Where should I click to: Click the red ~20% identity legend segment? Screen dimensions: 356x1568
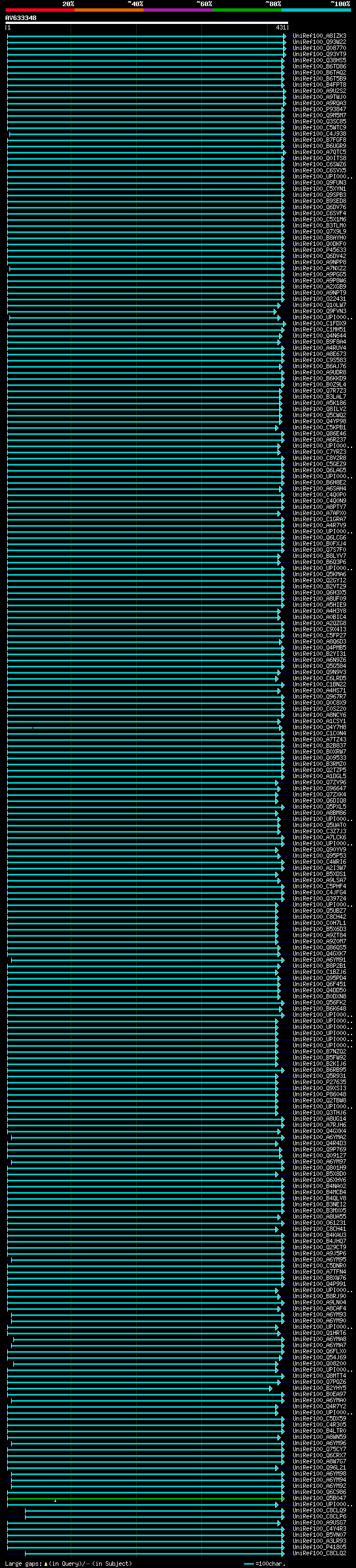[40, 10]
